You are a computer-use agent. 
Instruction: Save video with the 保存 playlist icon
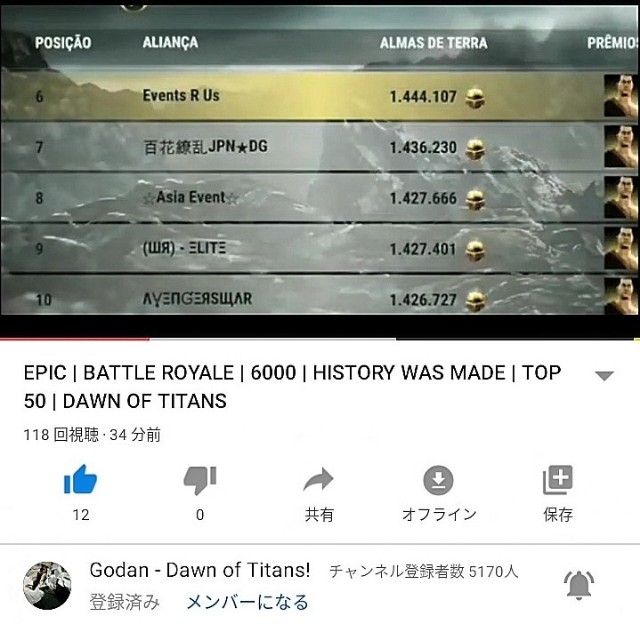[x=558, y=480]
